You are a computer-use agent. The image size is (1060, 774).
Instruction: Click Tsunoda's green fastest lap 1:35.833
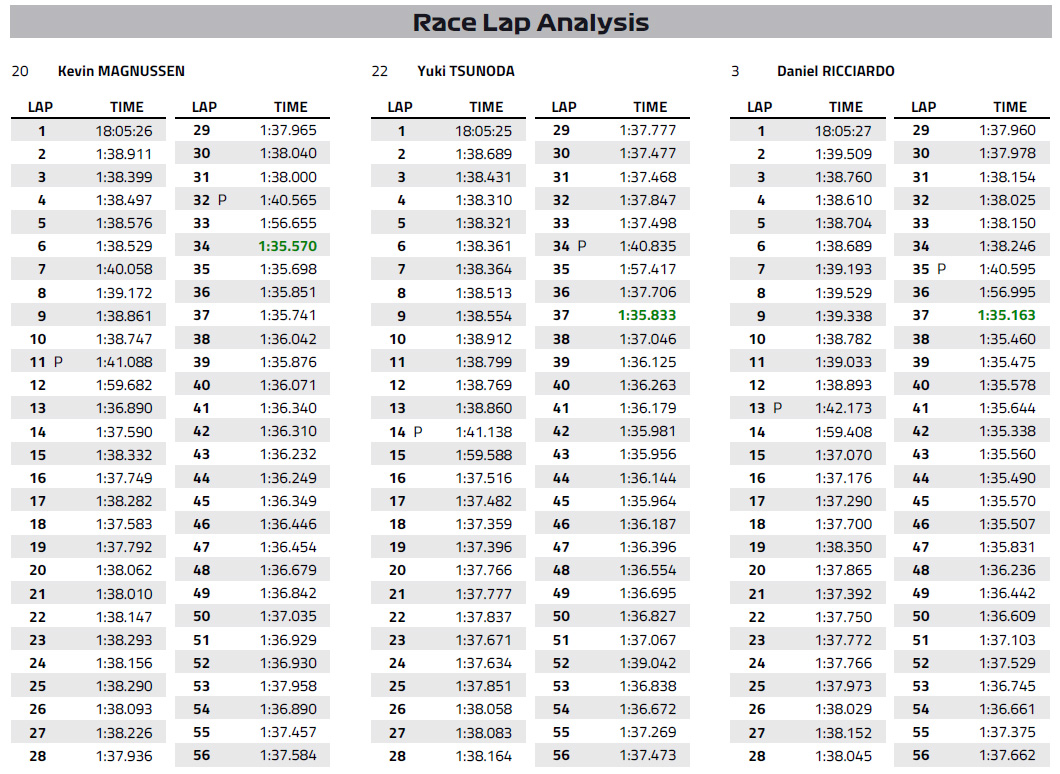647,315
